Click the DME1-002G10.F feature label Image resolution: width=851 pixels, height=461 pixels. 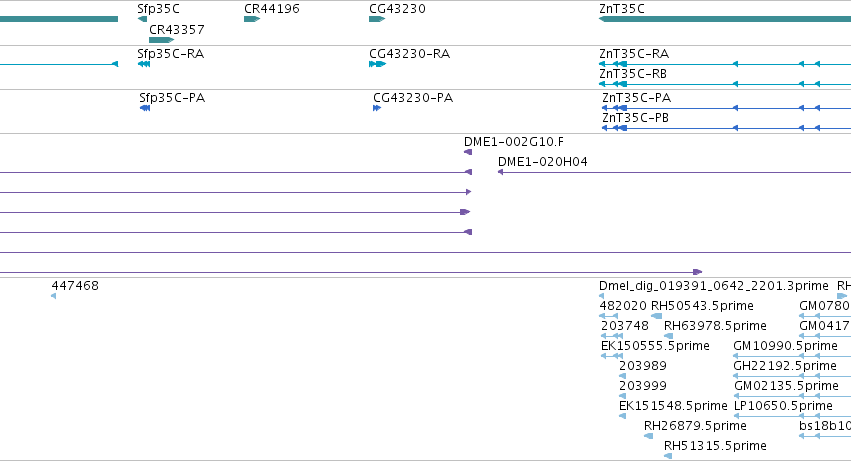[x=513, y=142]
